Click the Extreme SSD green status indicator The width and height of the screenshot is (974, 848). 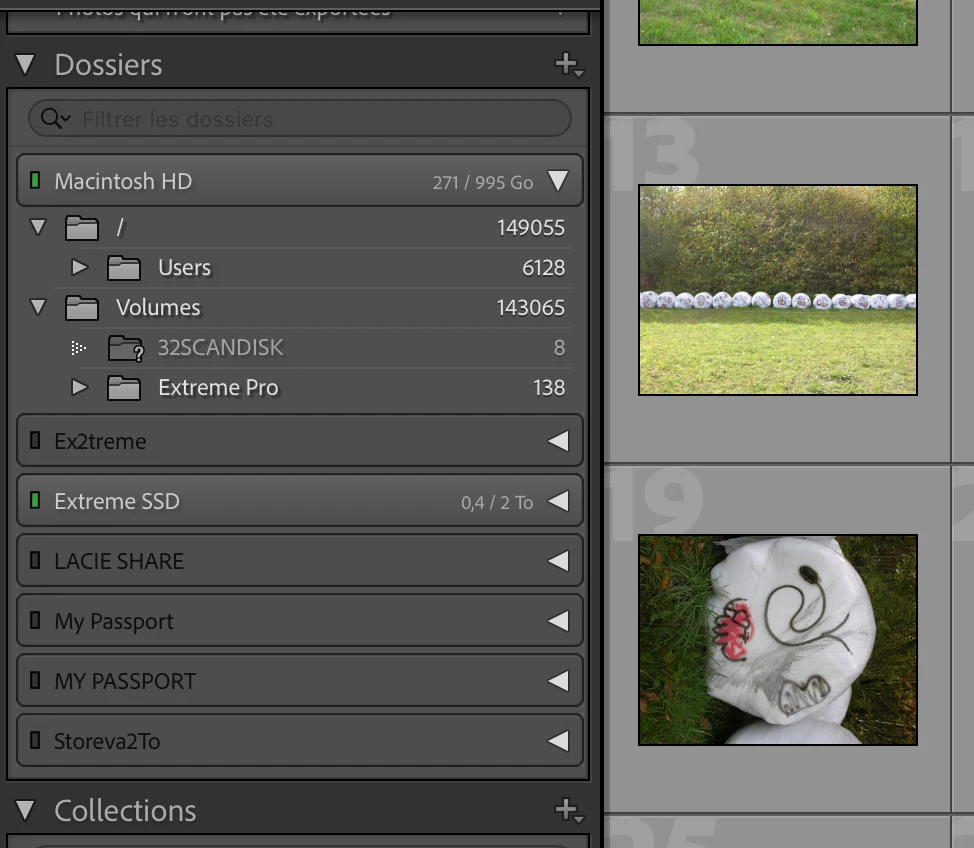35,500
